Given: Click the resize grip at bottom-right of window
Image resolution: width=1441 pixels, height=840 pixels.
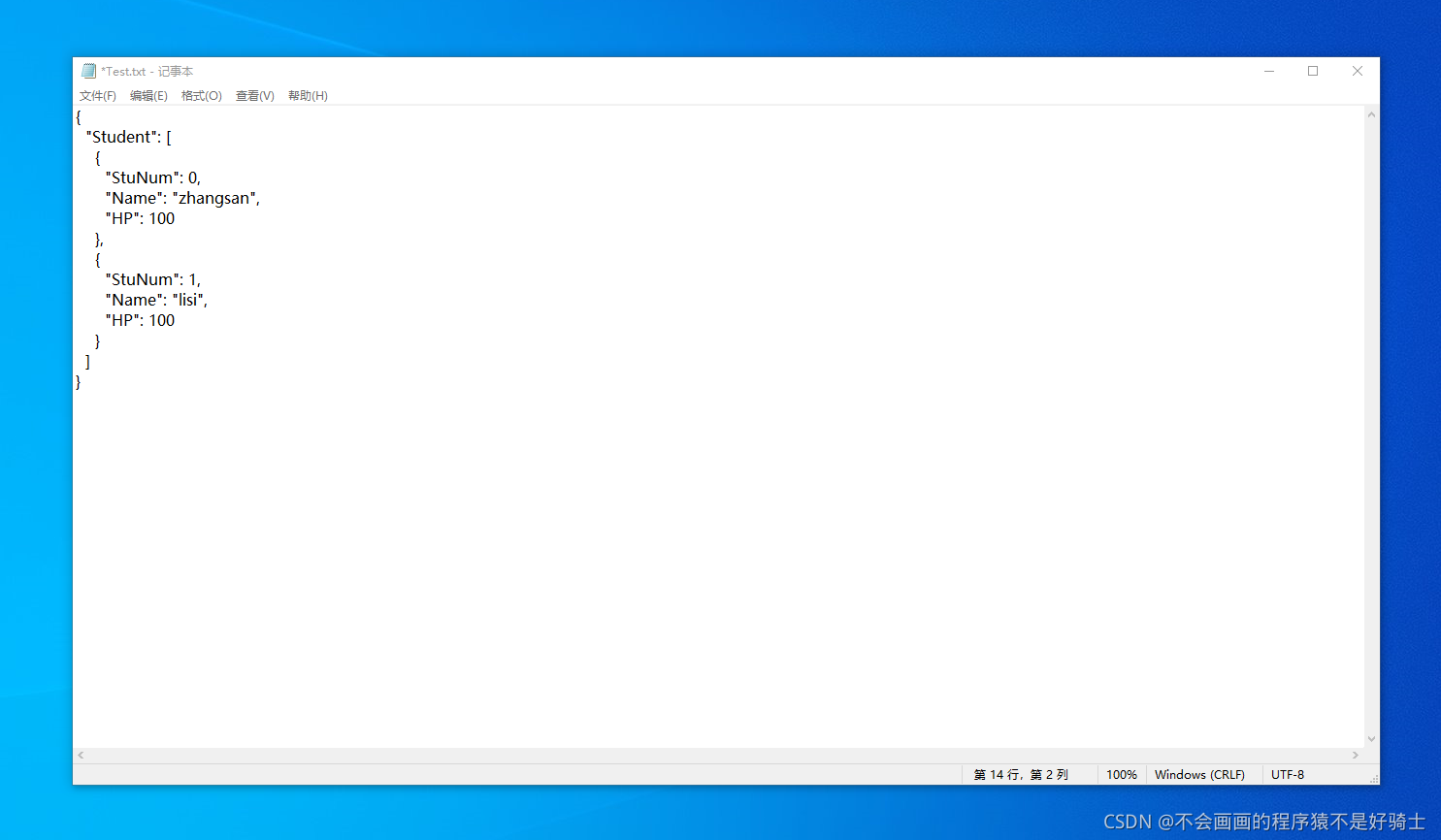Looking at the screenshot, I should (x=1375, y=779).
